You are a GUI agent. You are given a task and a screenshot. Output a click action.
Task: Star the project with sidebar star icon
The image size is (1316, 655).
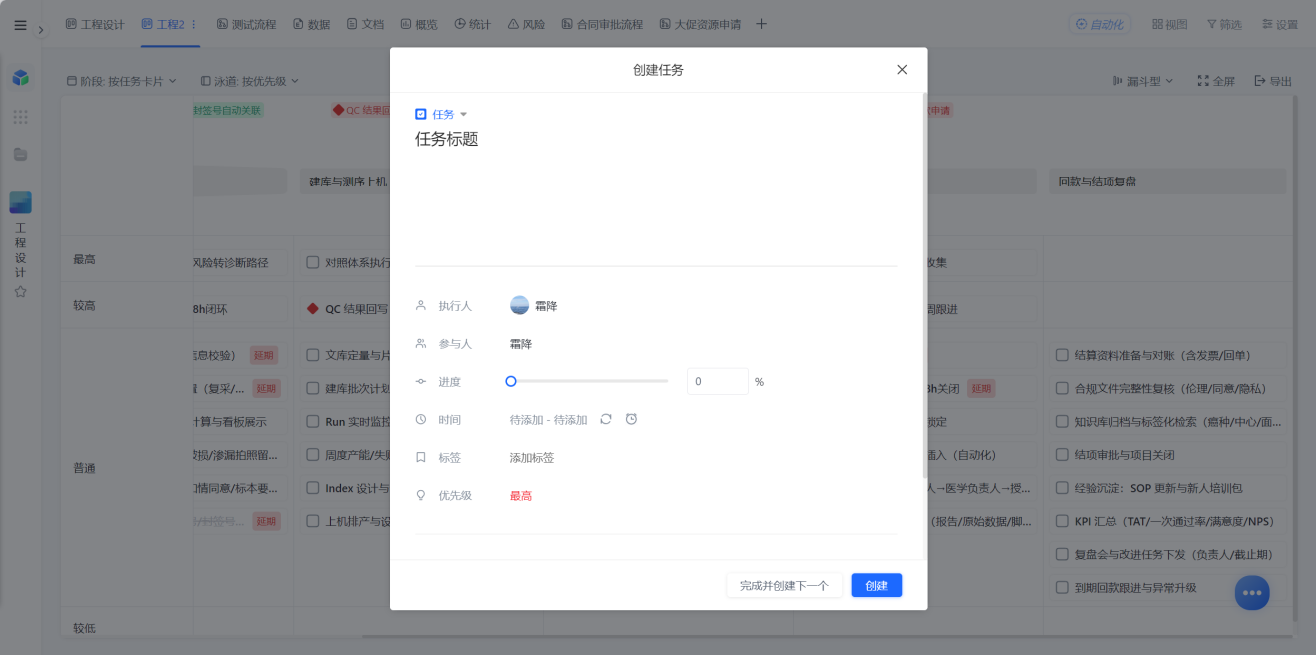[x=20, y=292]
